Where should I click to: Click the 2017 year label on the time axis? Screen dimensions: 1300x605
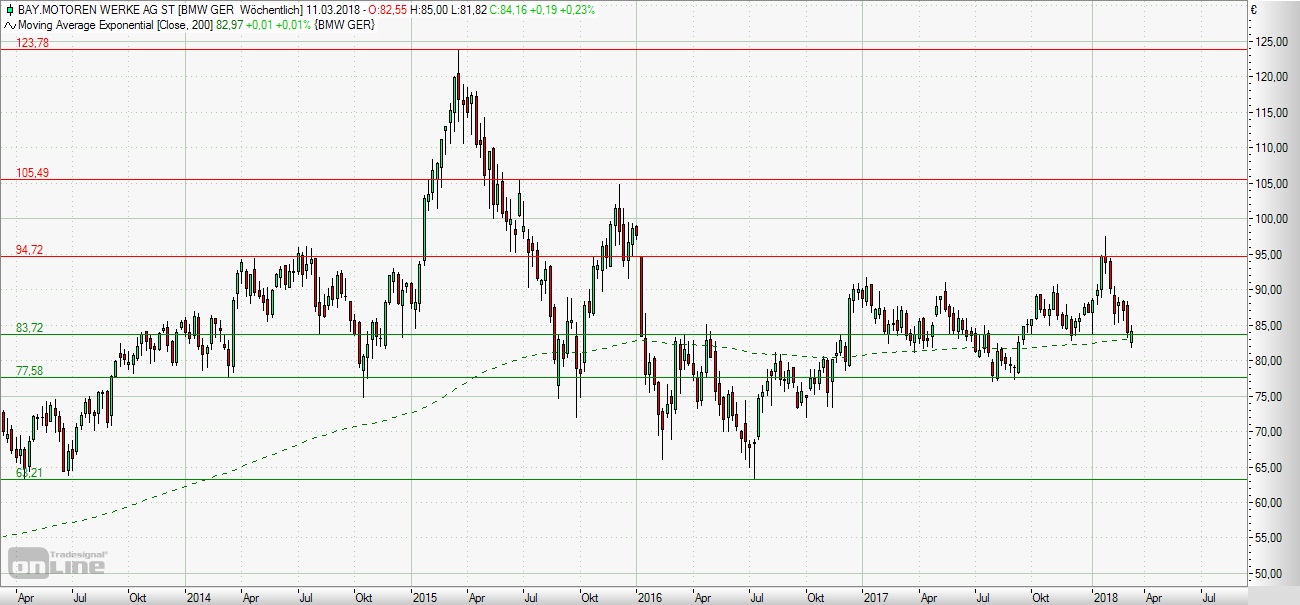pyautogui.click(x=877, y=596)
